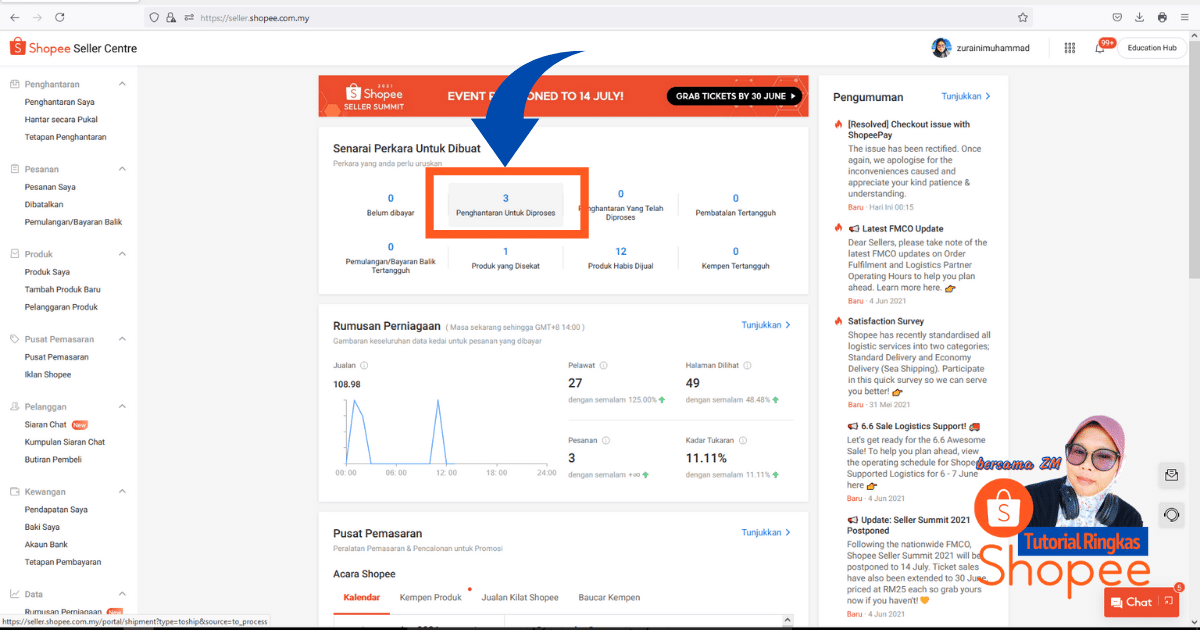Collapse the Kewangan sidebar section

122,492
